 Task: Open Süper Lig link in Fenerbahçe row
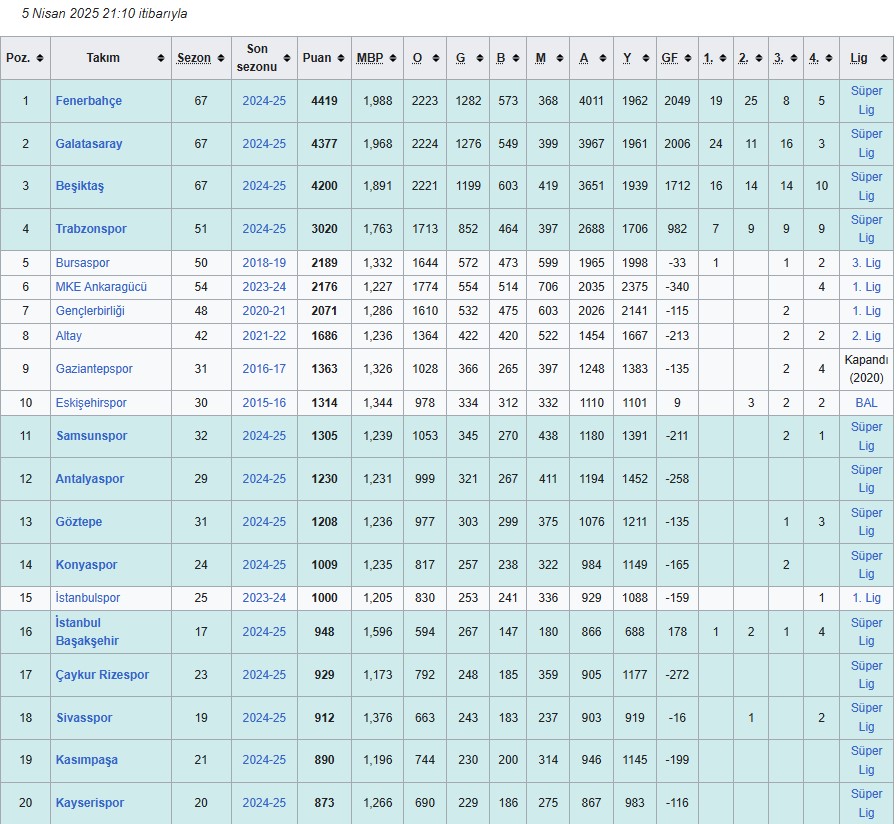tap(866, 101)
